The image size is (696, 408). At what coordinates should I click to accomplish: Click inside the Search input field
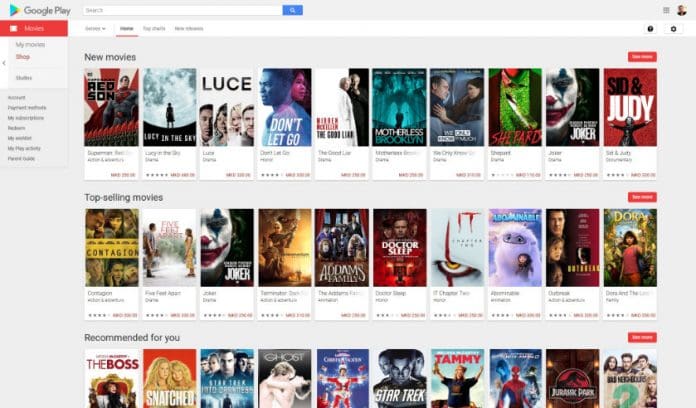(180, 10)
